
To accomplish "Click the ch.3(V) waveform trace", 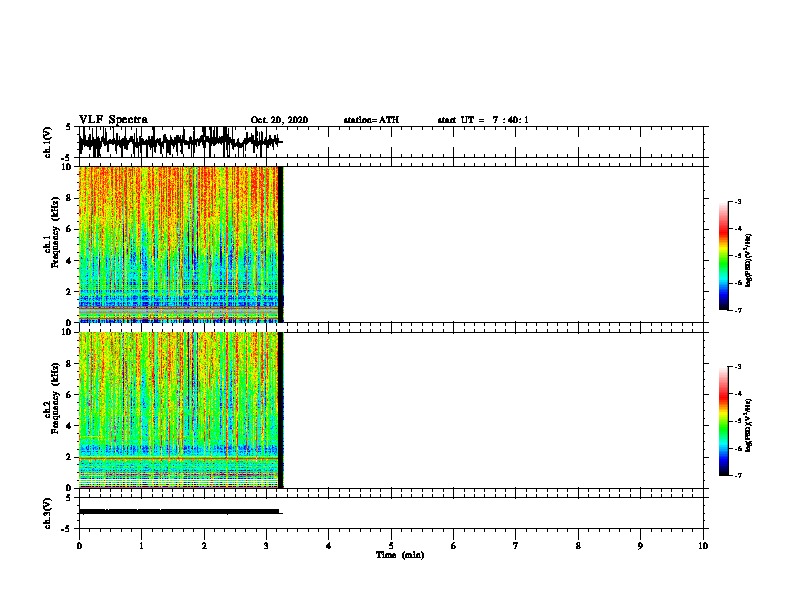I will (180, 512).
